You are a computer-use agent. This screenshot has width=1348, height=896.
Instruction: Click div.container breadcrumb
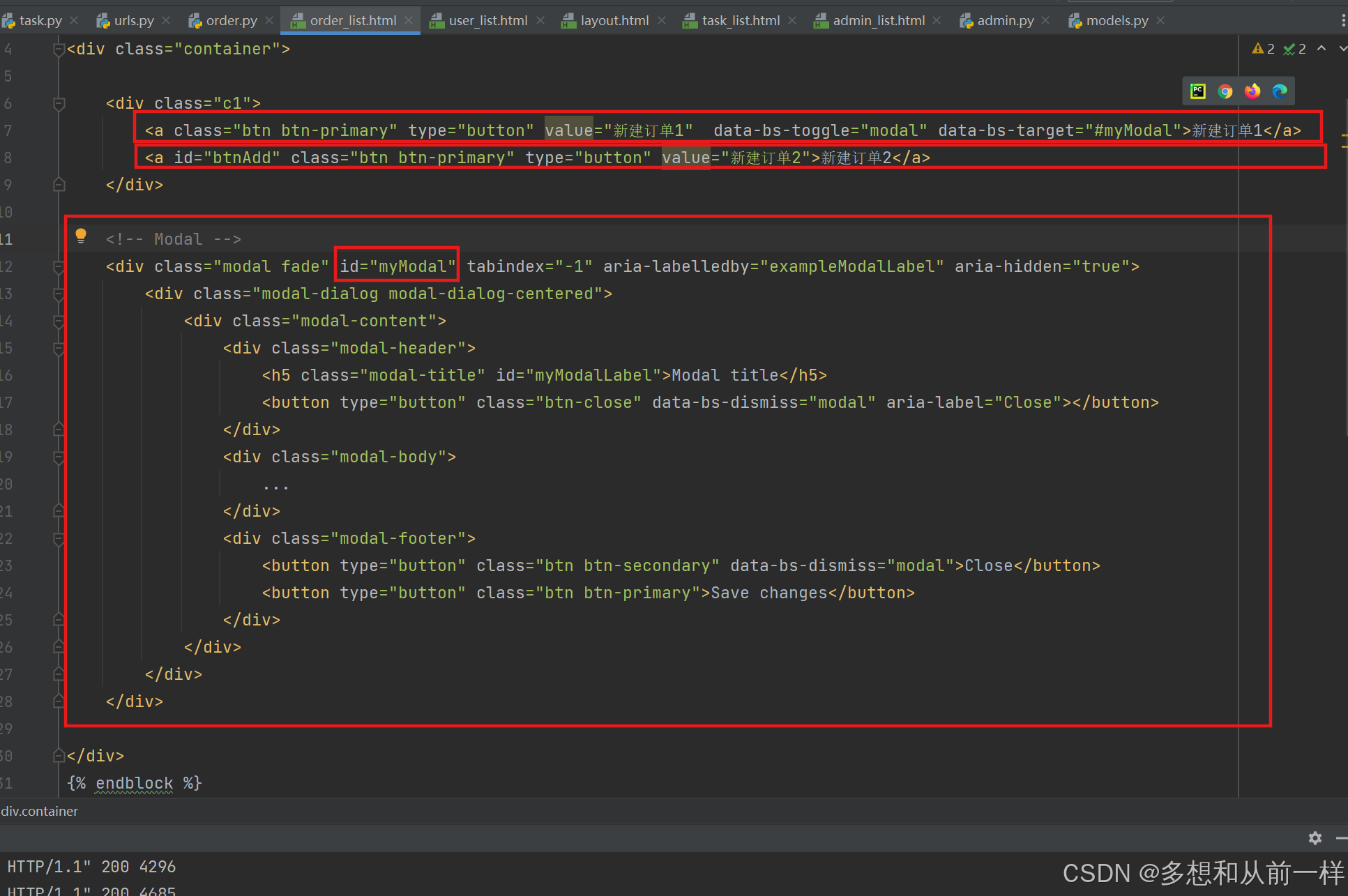click(x=40, y=811)
